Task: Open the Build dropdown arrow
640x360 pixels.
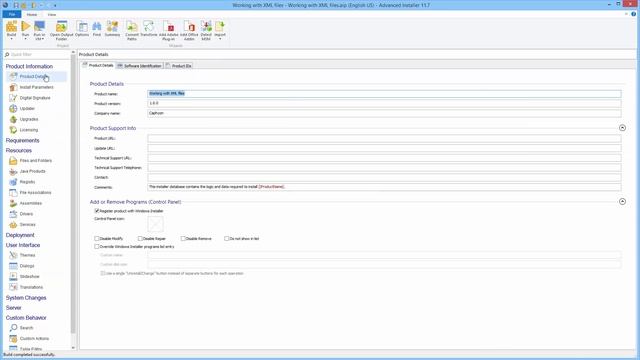Action: click(11, 39)
